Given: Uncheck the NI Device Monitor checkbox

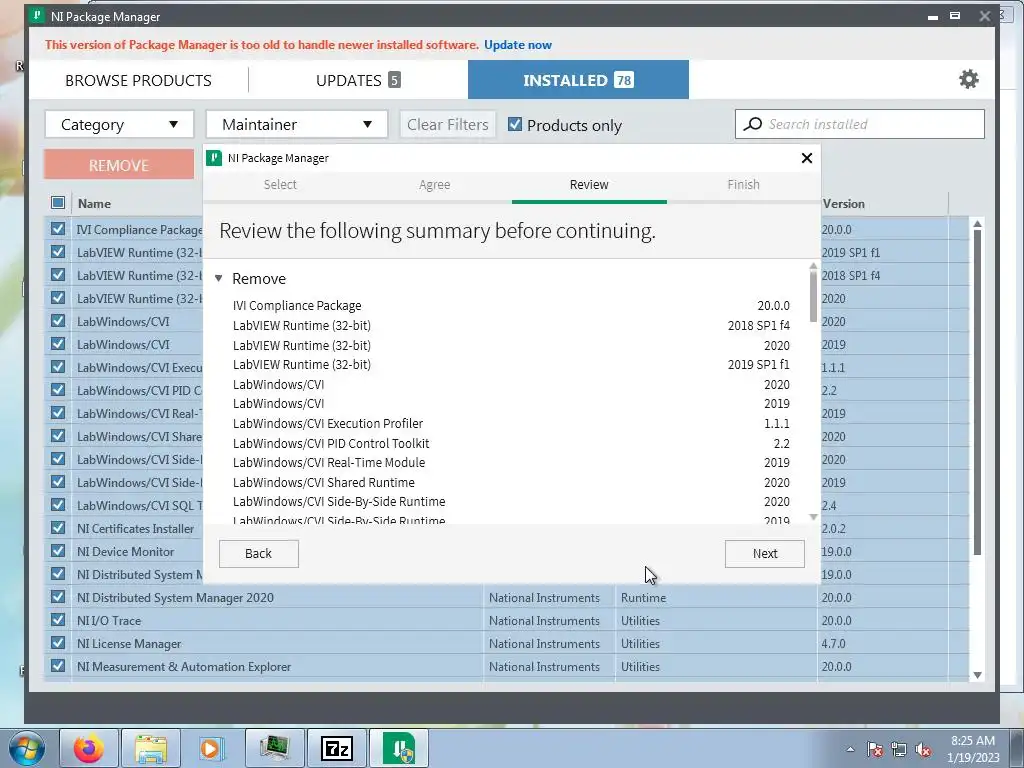Looking at the screenshot, I should click(x=57, y=551).
